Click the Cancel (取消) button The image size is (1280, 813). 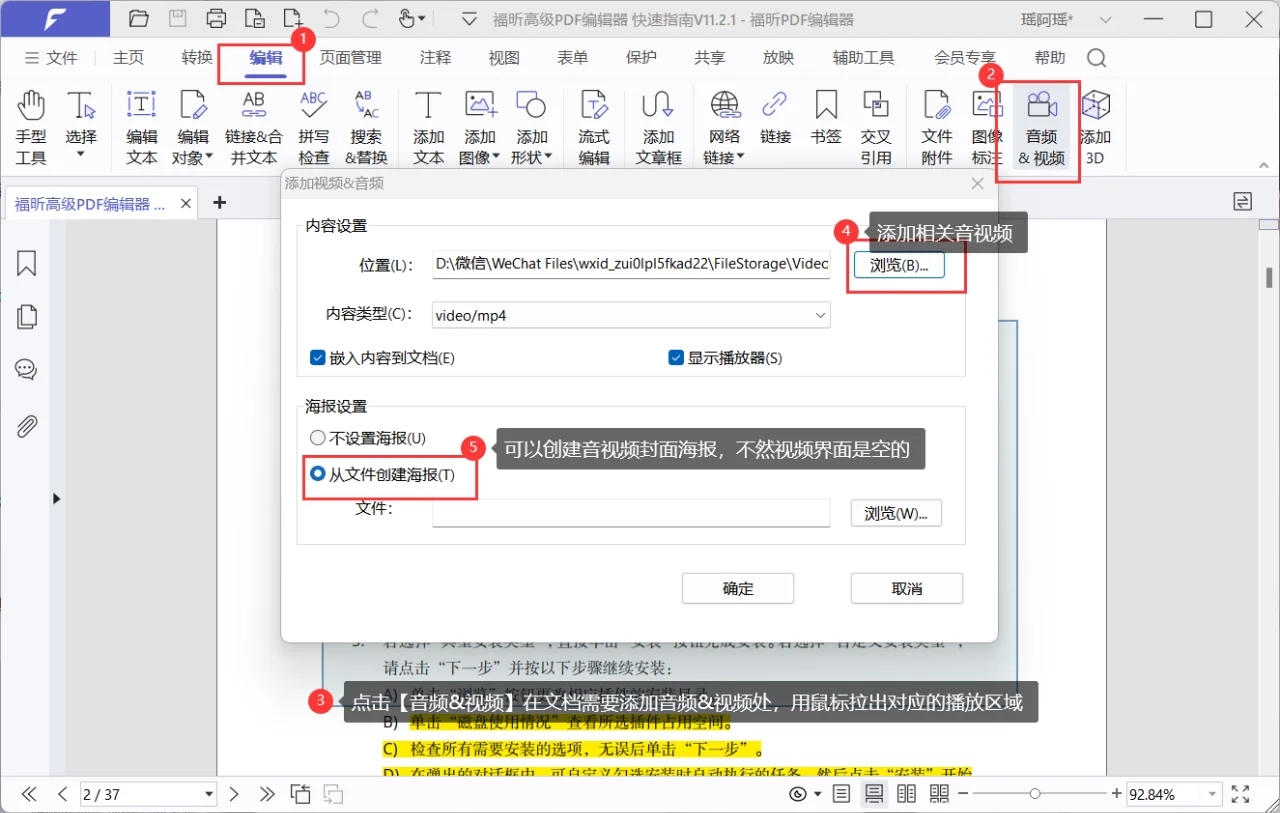(907, 588)
